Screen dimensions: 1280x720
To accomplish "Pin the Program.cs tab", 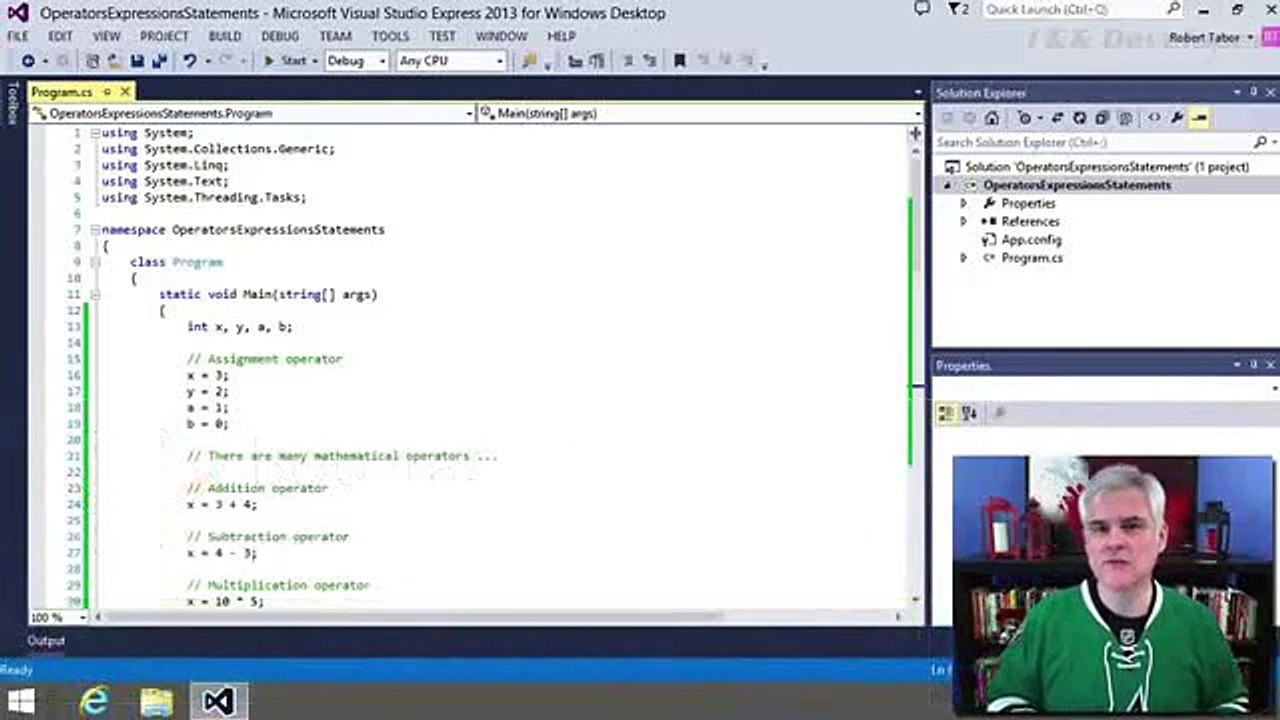I will point(107,92).
